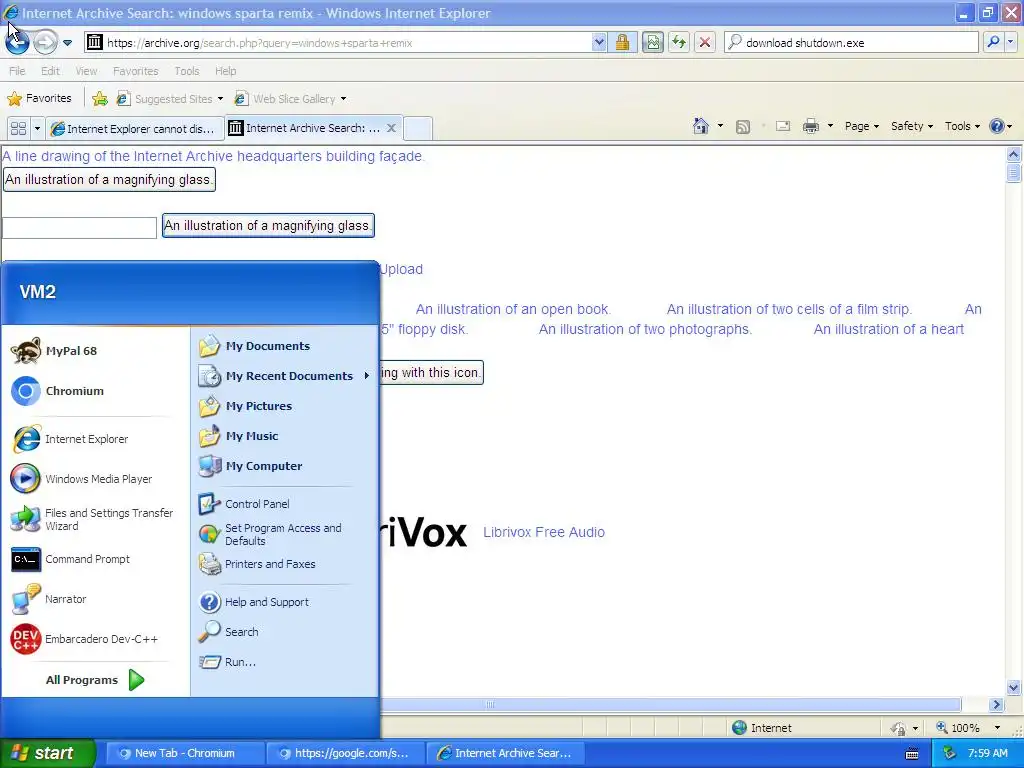Click the address bar URL field

[x=338, y=42]
